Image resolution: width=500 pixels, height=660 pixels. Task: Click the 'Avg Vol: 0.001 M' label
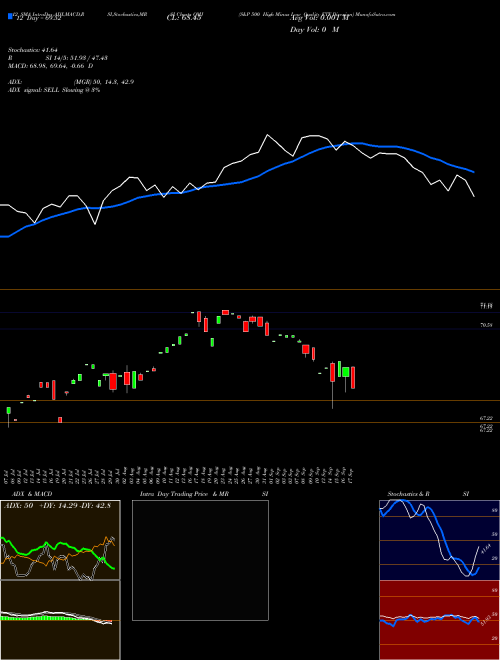click(x=319, y=18)
